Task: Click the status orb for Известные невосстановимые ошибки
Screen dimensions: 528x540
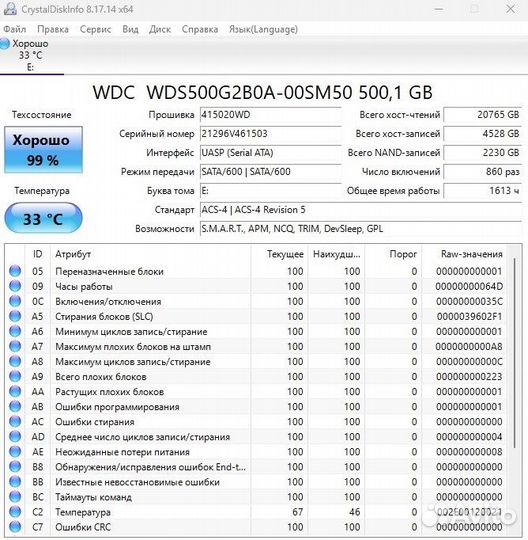Action: (x=15, y=481)
